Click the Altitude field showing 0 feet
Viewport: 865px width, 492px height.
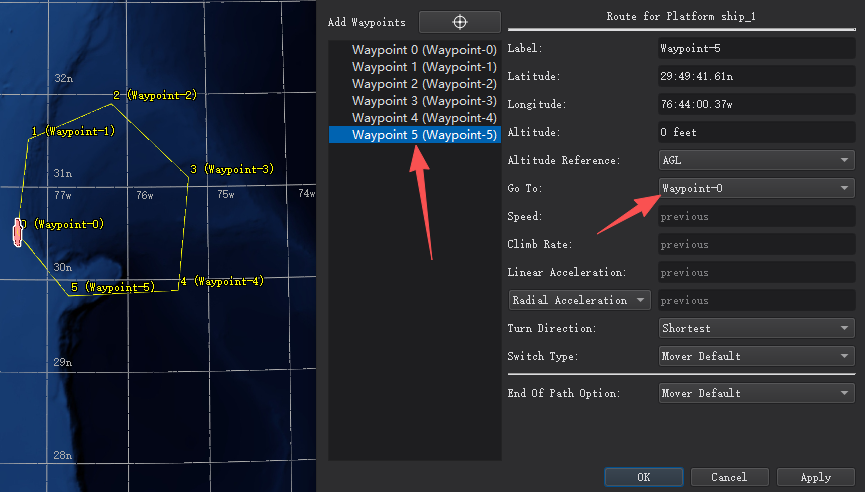[756, 132]
